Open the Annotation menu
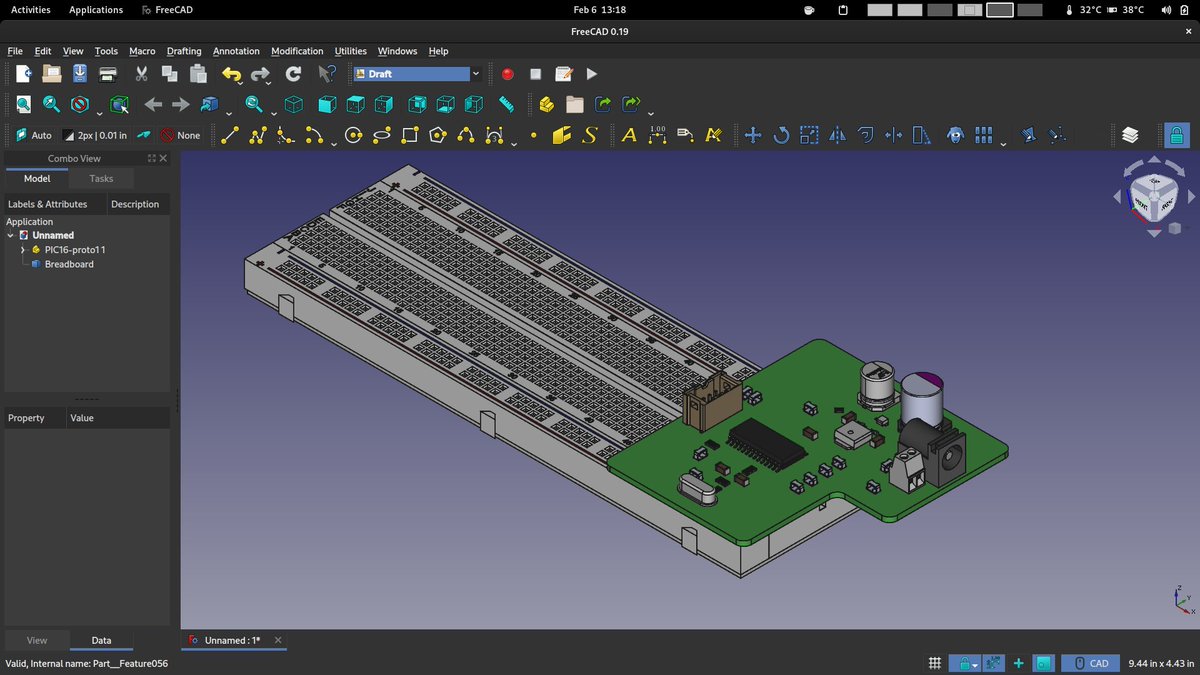Viewport: 1200px width, 675px height. 236,51
